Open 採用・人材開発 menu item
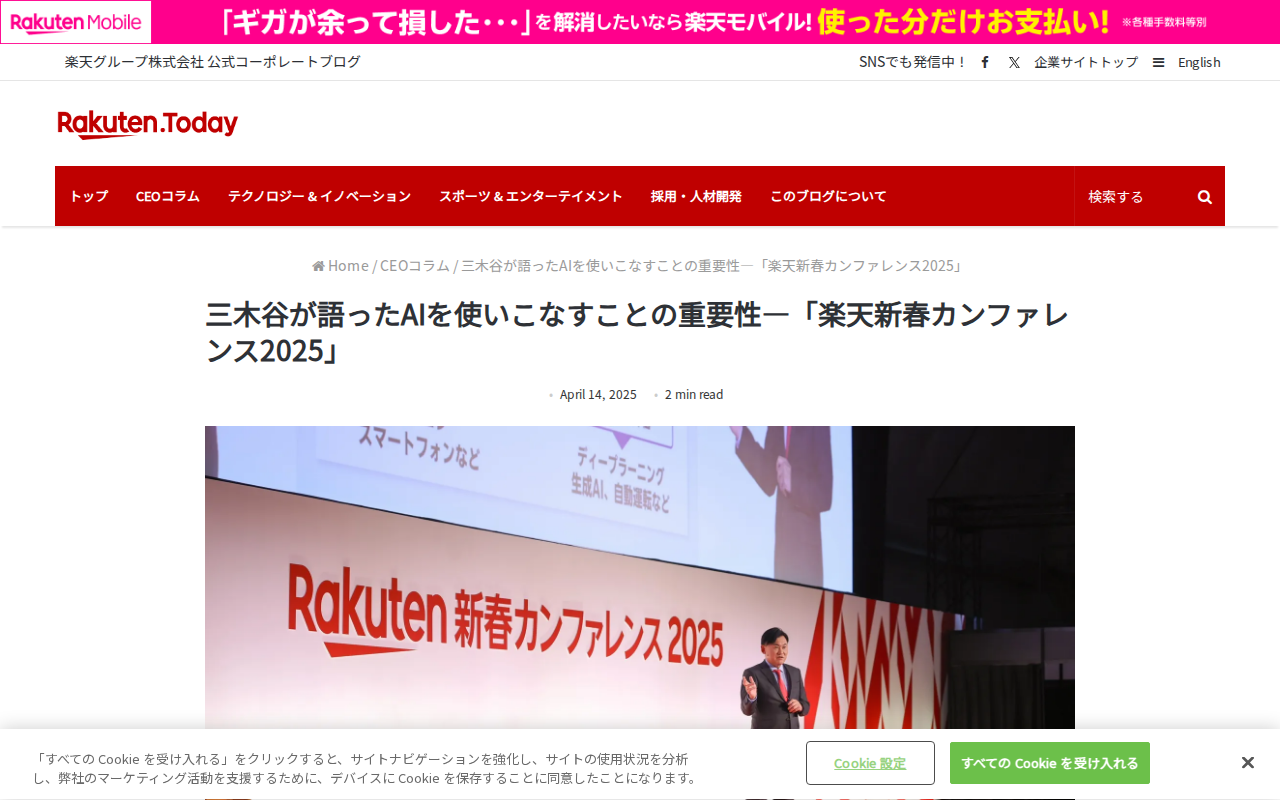Viewport: 1280px width, 800px height. coord(696,196)
